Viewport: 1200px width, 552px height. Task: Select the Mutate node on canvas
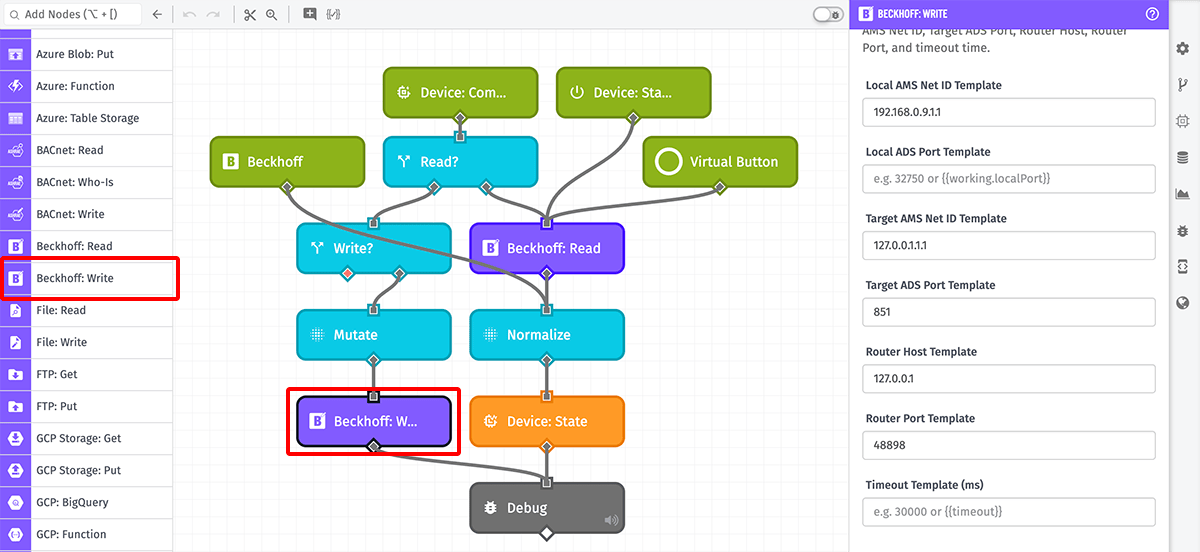374,335
